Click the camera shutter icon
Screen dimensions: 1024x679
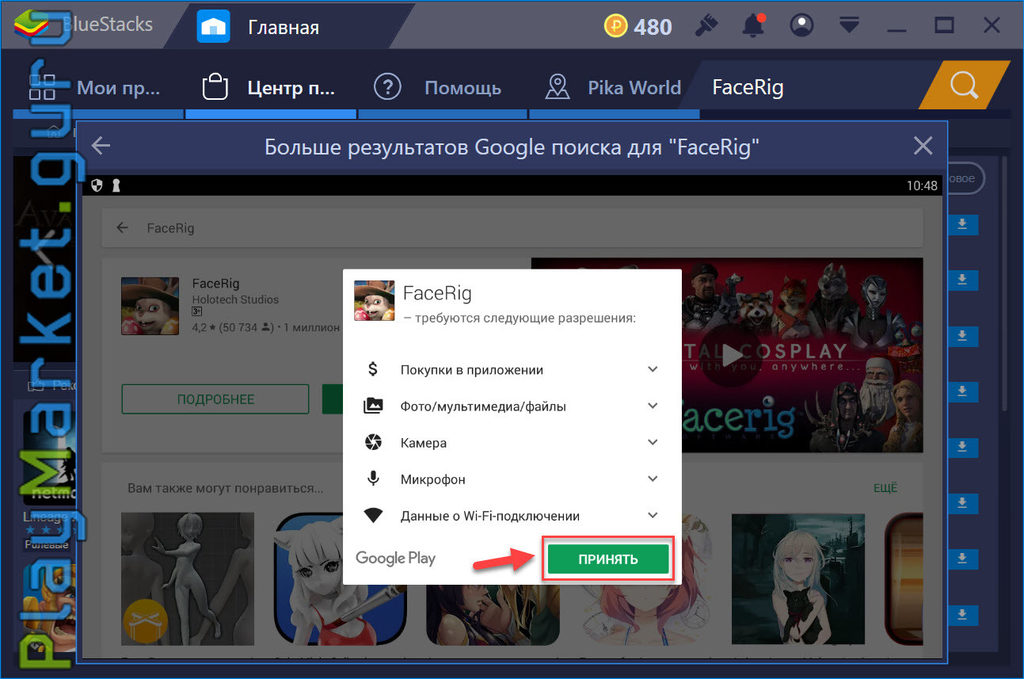pos(373,443)
